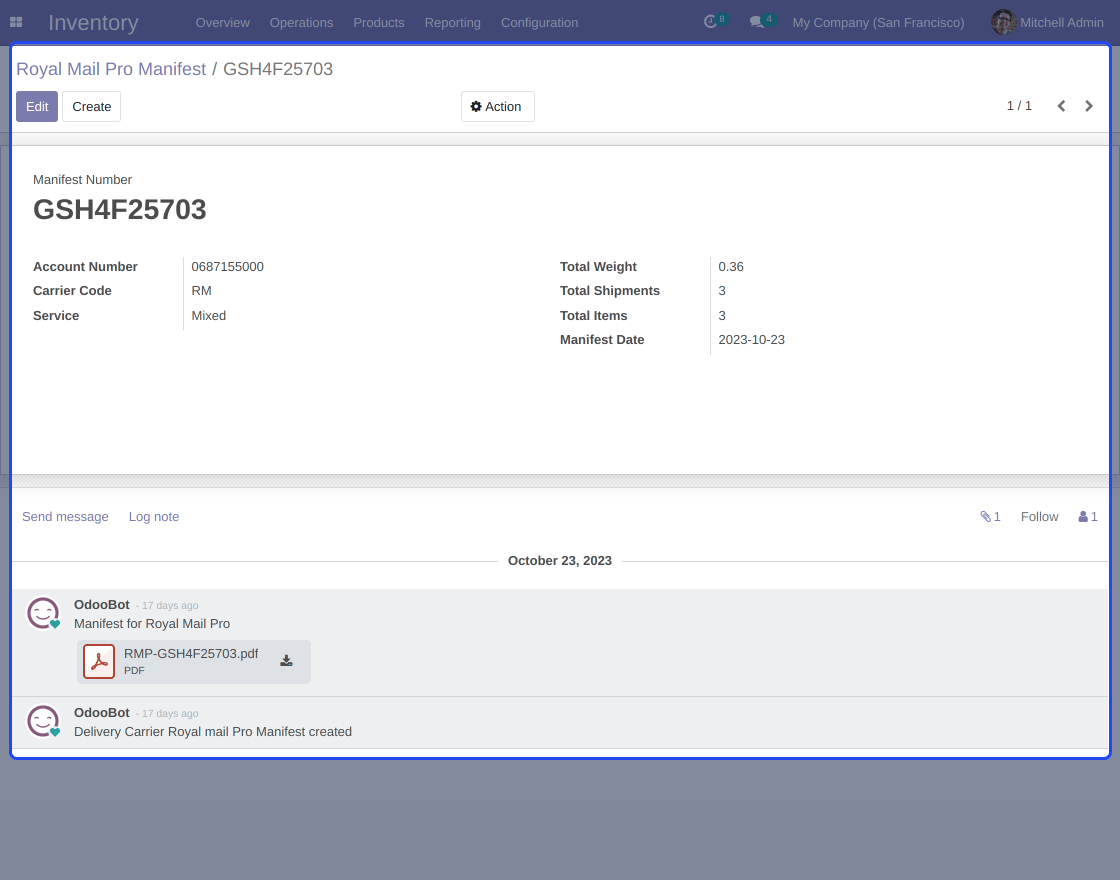Image resolution: width=1120 pixels, height=880 pixels.
Task: Select account number 0687155000
Action: tap(227, 266)
